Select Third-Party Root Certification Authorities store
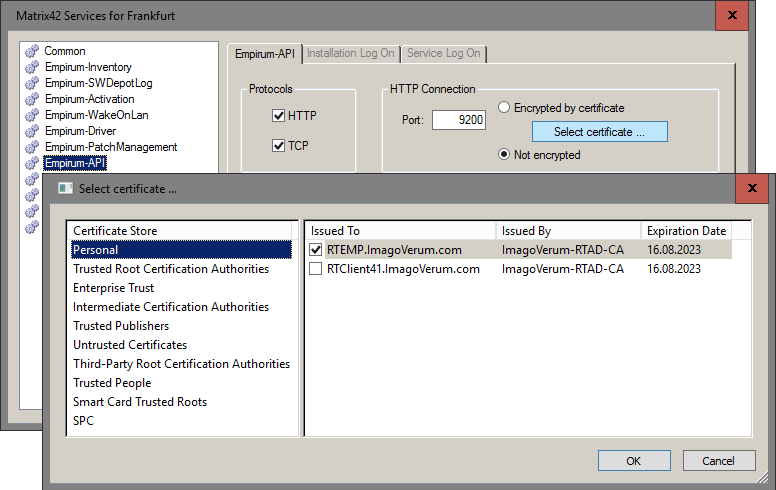The height and width of the screenshot is (490, 776). pos(181,364)
